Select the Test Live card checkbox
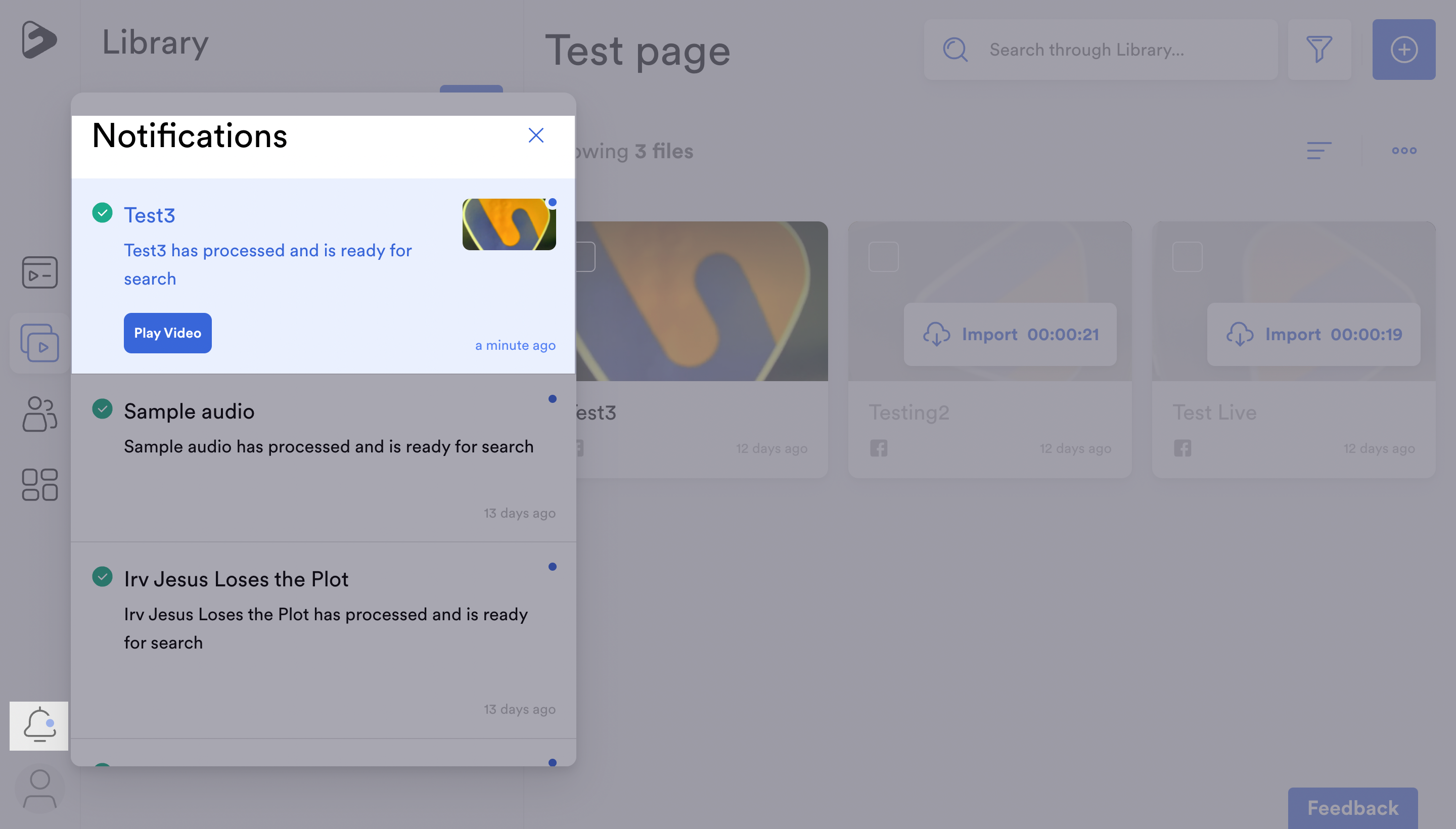 (1187, 257)
